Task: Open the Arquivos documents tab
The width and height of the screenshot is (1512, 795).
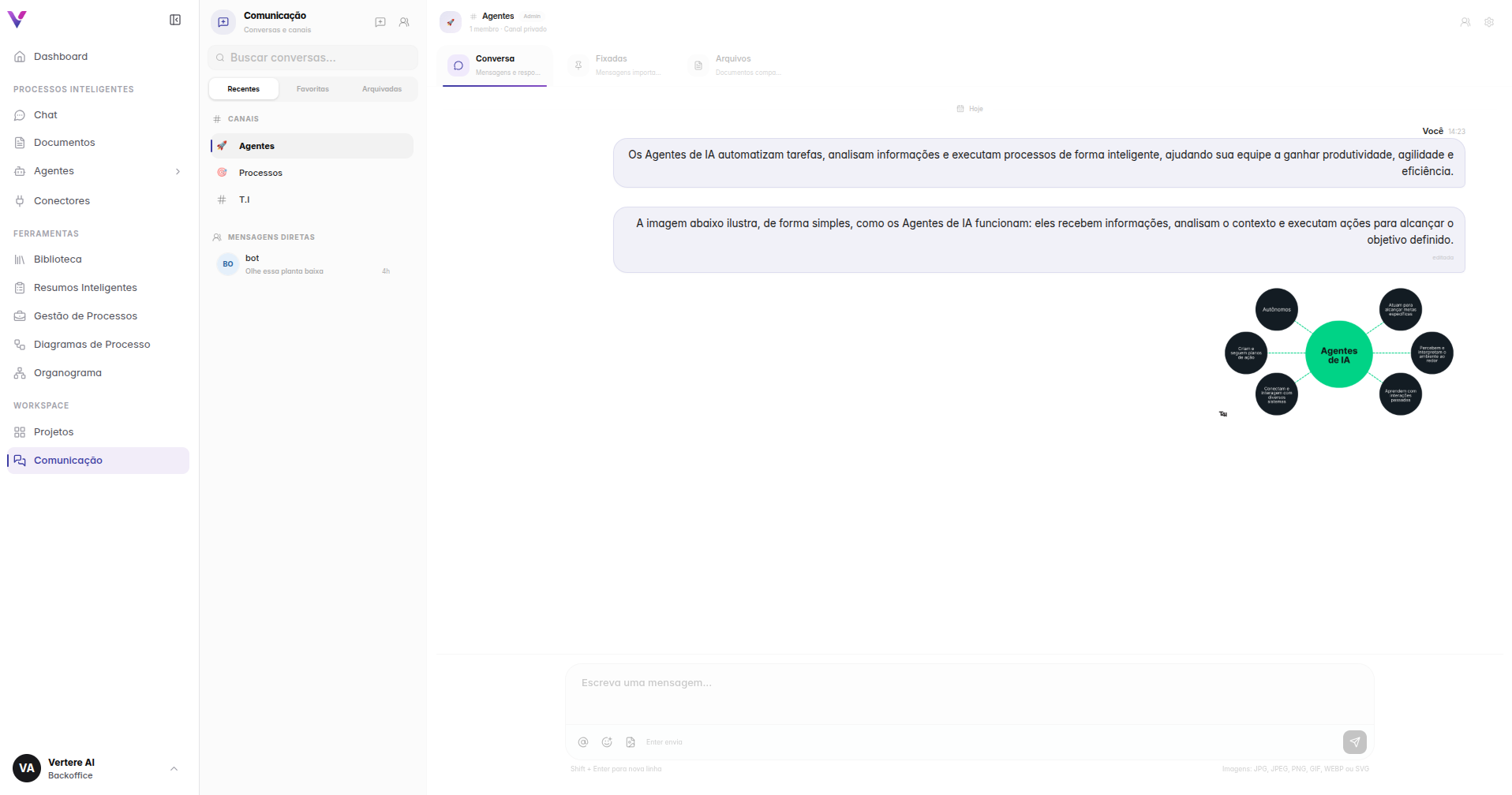Action: point(735,65)
